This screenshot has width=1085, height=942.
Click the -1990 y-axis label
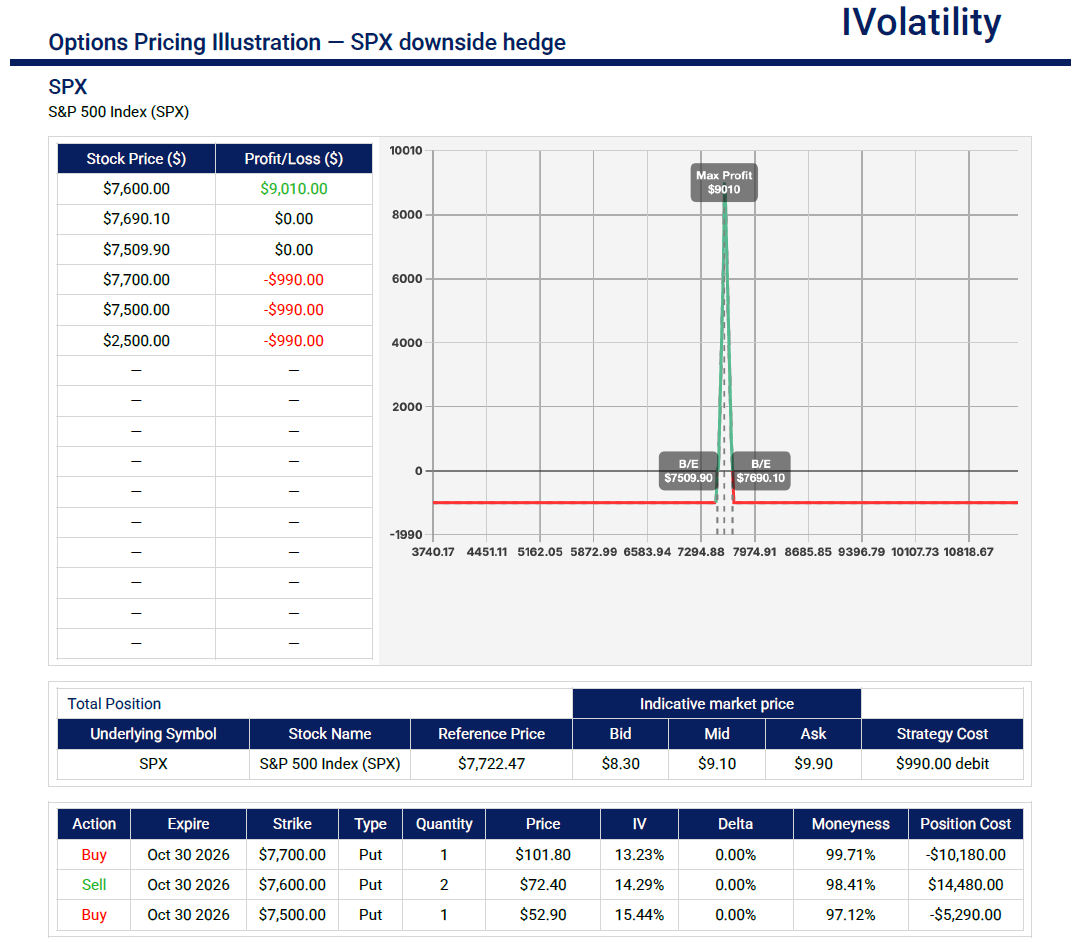(x=405, y=534)
